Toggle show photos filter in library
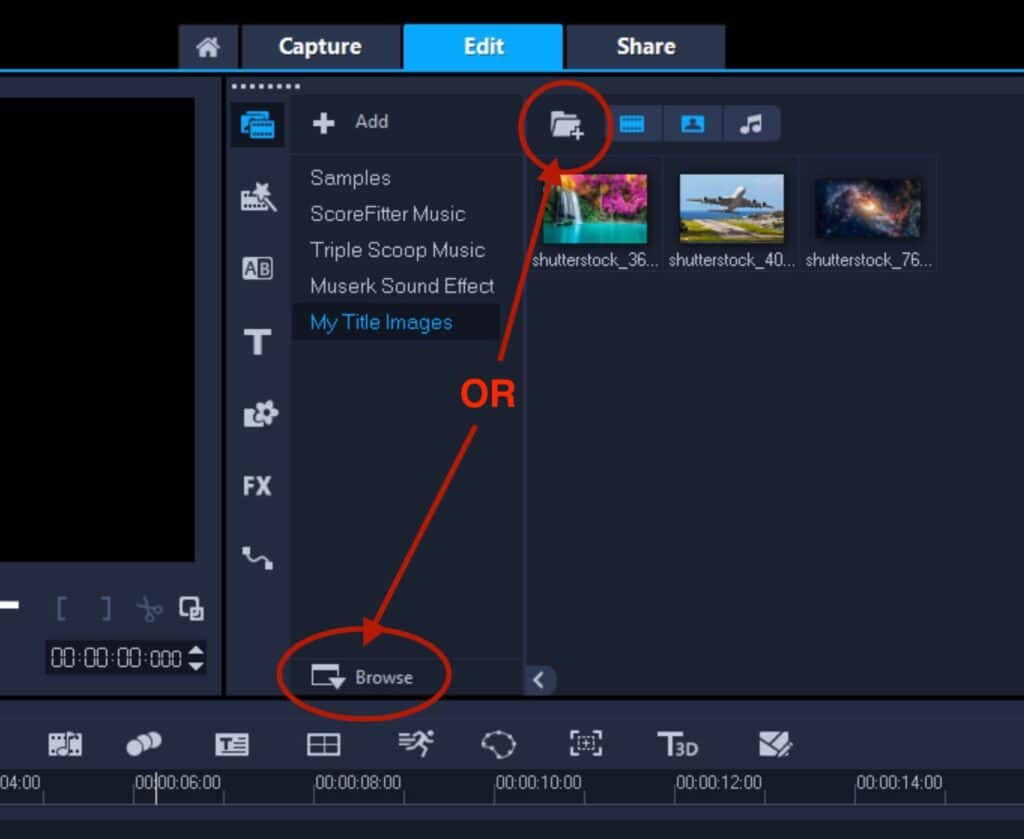Screen dimensions: 1024x839 pyautogui.click(x=694, y=124)
